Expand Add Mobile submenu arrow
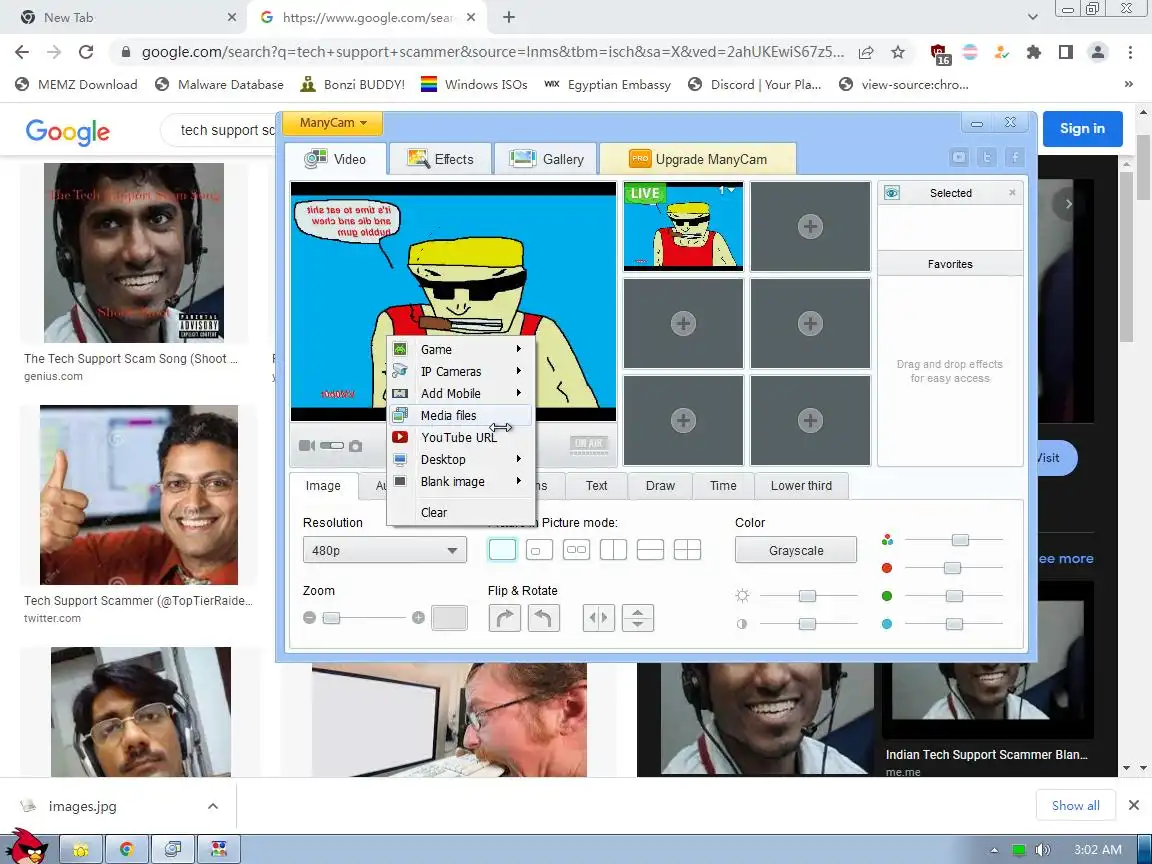1152x864 pixels. point(519,393)
